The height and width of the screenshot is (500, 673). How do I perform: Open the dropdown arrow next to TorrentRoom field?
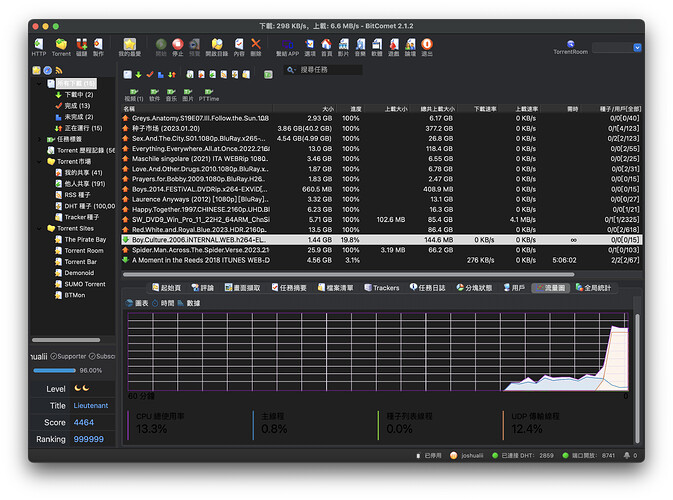[x=637, y=48]
